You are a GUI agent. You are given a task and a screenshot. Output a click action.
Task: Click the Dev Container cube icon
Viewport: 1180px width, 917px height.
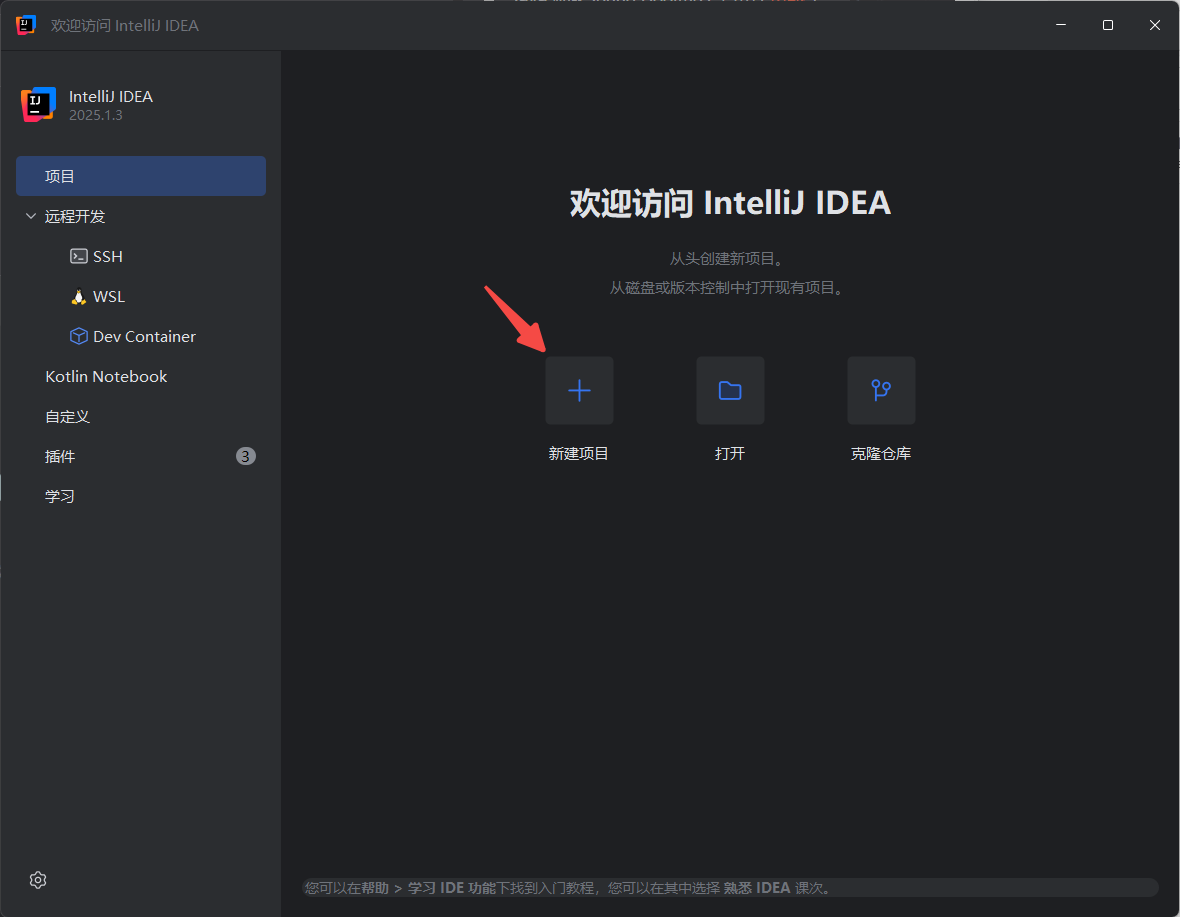78,336
